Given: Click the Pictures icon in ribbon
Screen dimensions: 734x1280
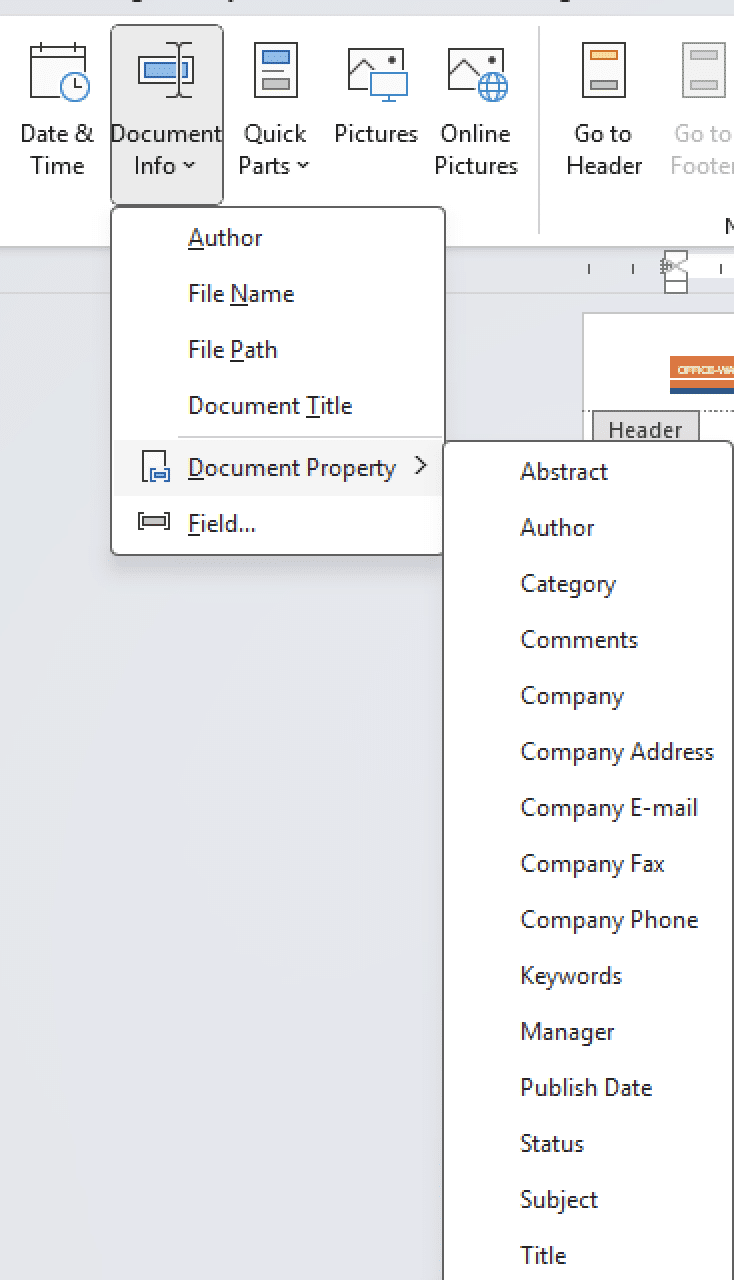Looking at the screenshot, I should [376, 76].
